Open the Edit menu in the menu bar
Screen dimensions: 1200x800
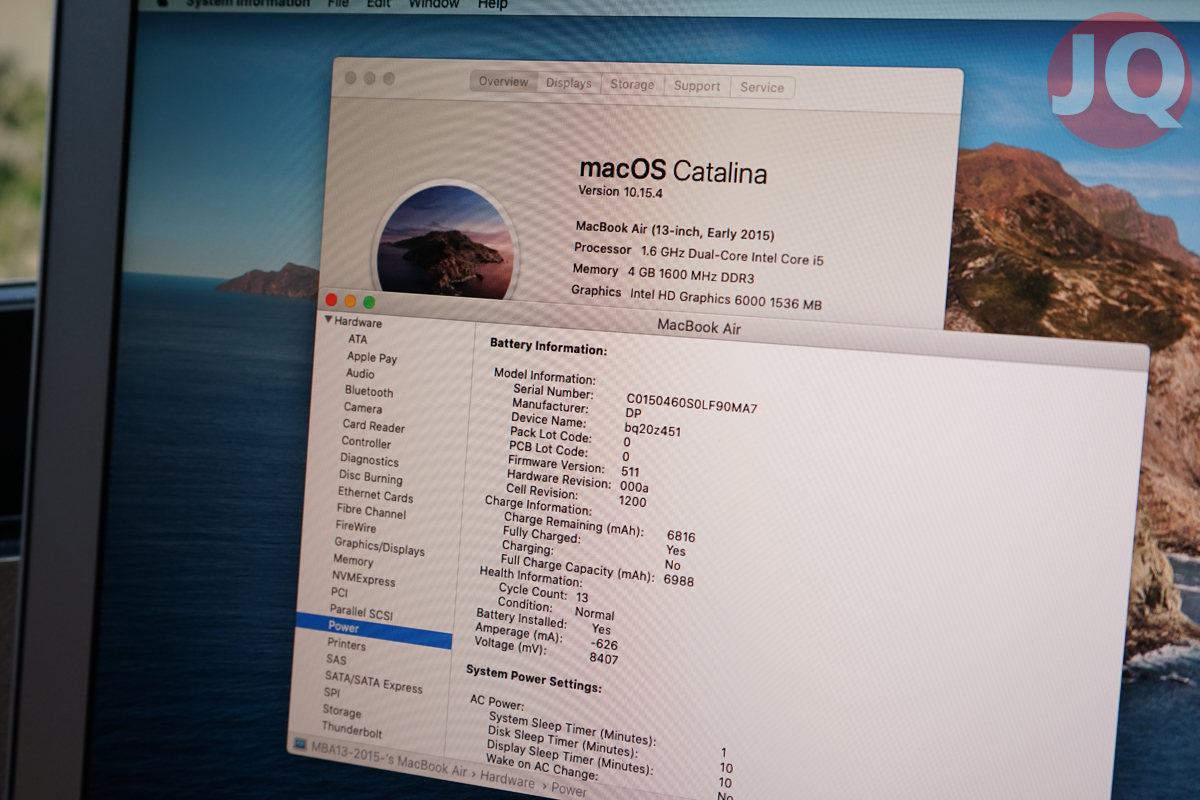tap(379, 4)
